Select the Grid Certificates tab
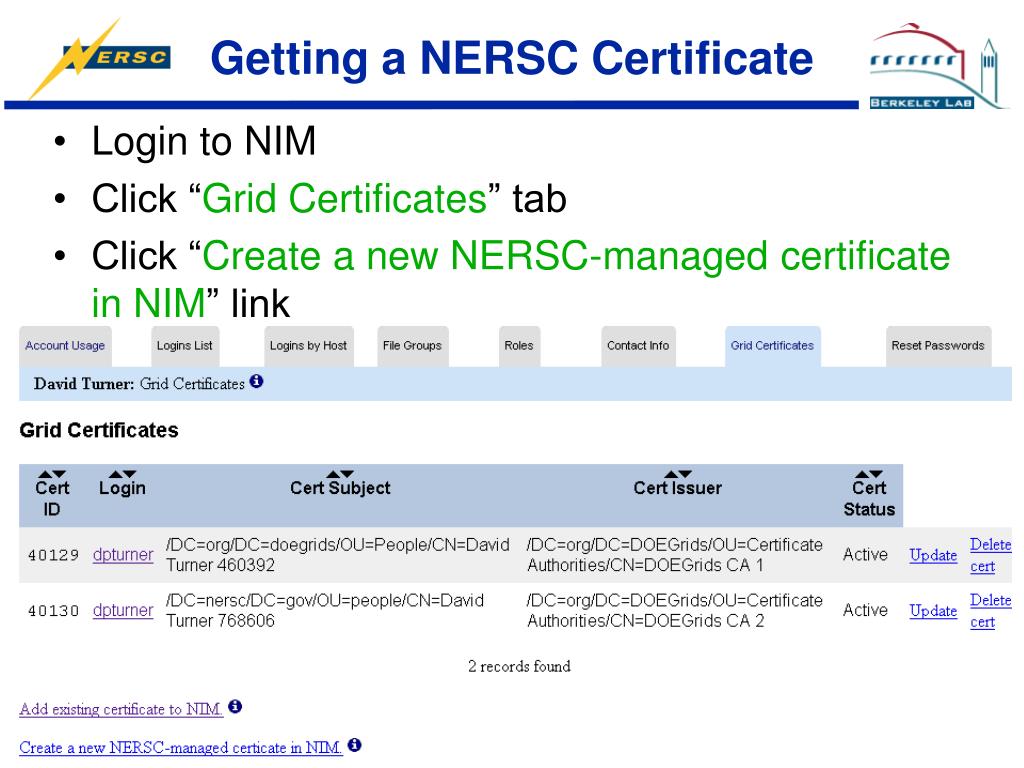Viewport: 1024px width, 768px height. point(773,346)
